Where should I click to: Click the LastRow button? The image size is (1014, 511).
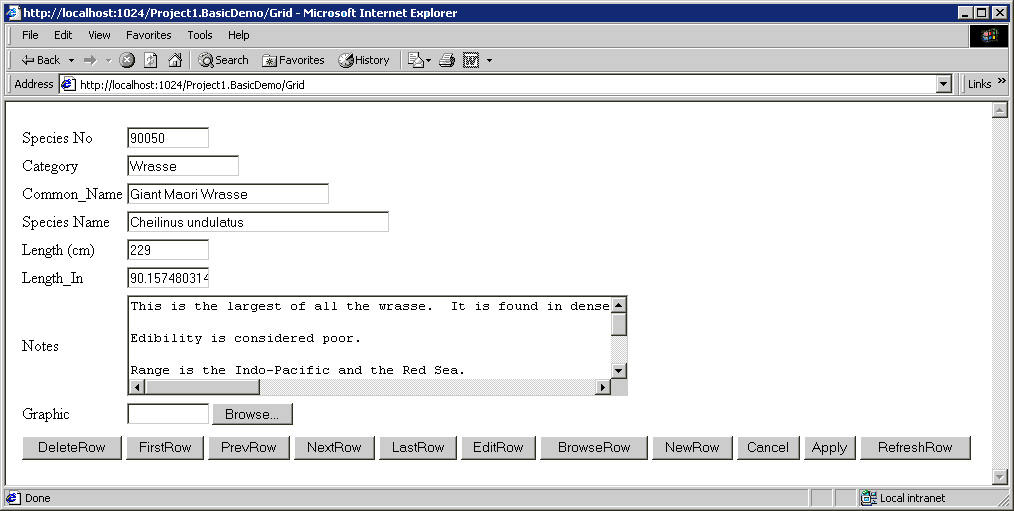coord(418,448)
